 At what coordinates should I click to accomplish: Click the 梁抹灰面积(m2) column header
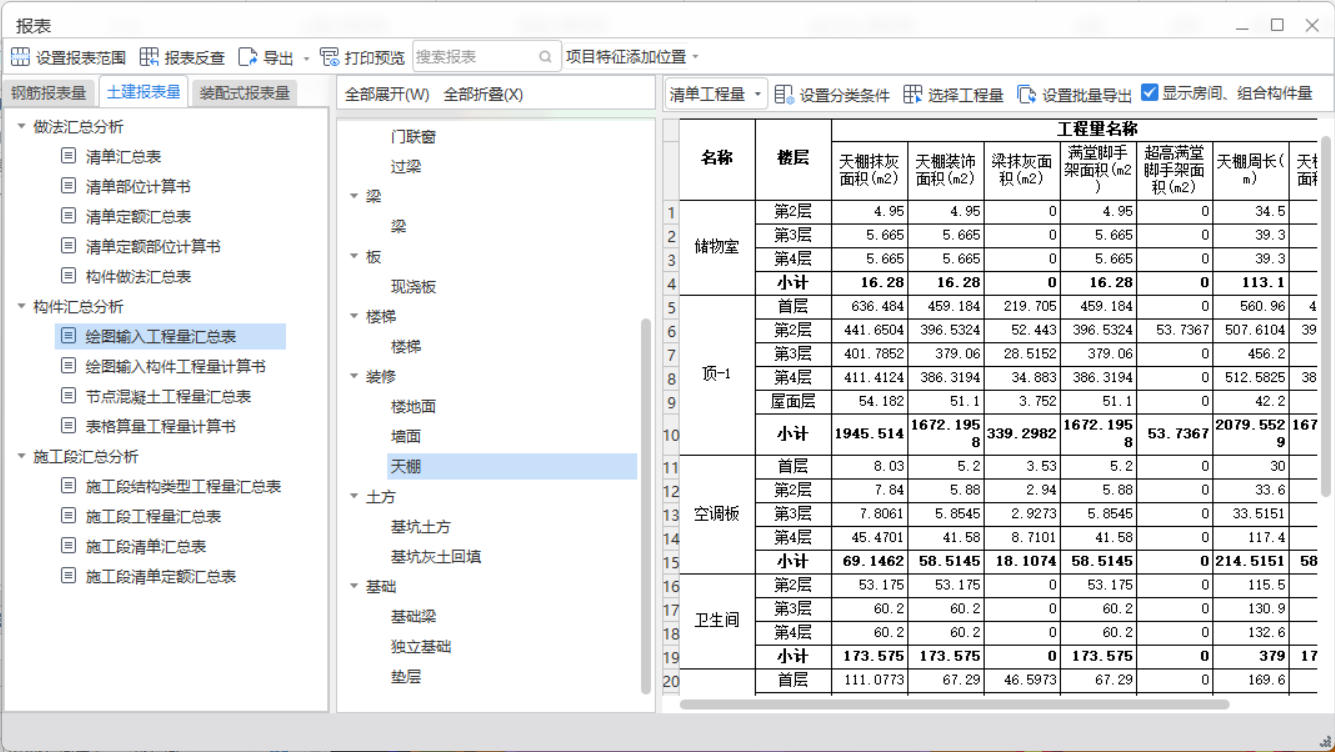click(1022, 170)
